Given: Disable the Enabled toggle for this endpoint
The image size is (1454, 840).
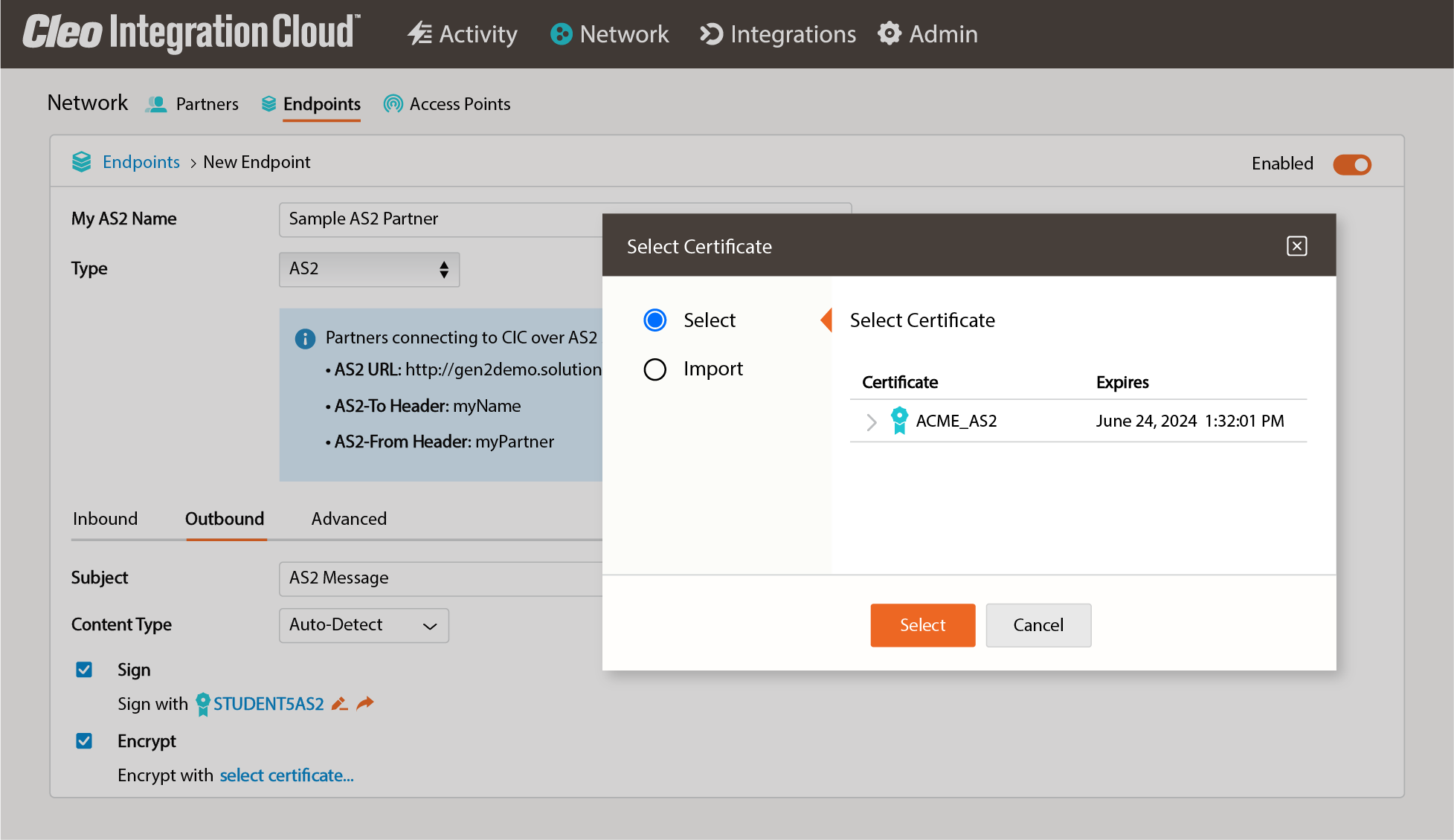Looking at the screenshot, I should pyautogui.click(x=1351, y=164).
